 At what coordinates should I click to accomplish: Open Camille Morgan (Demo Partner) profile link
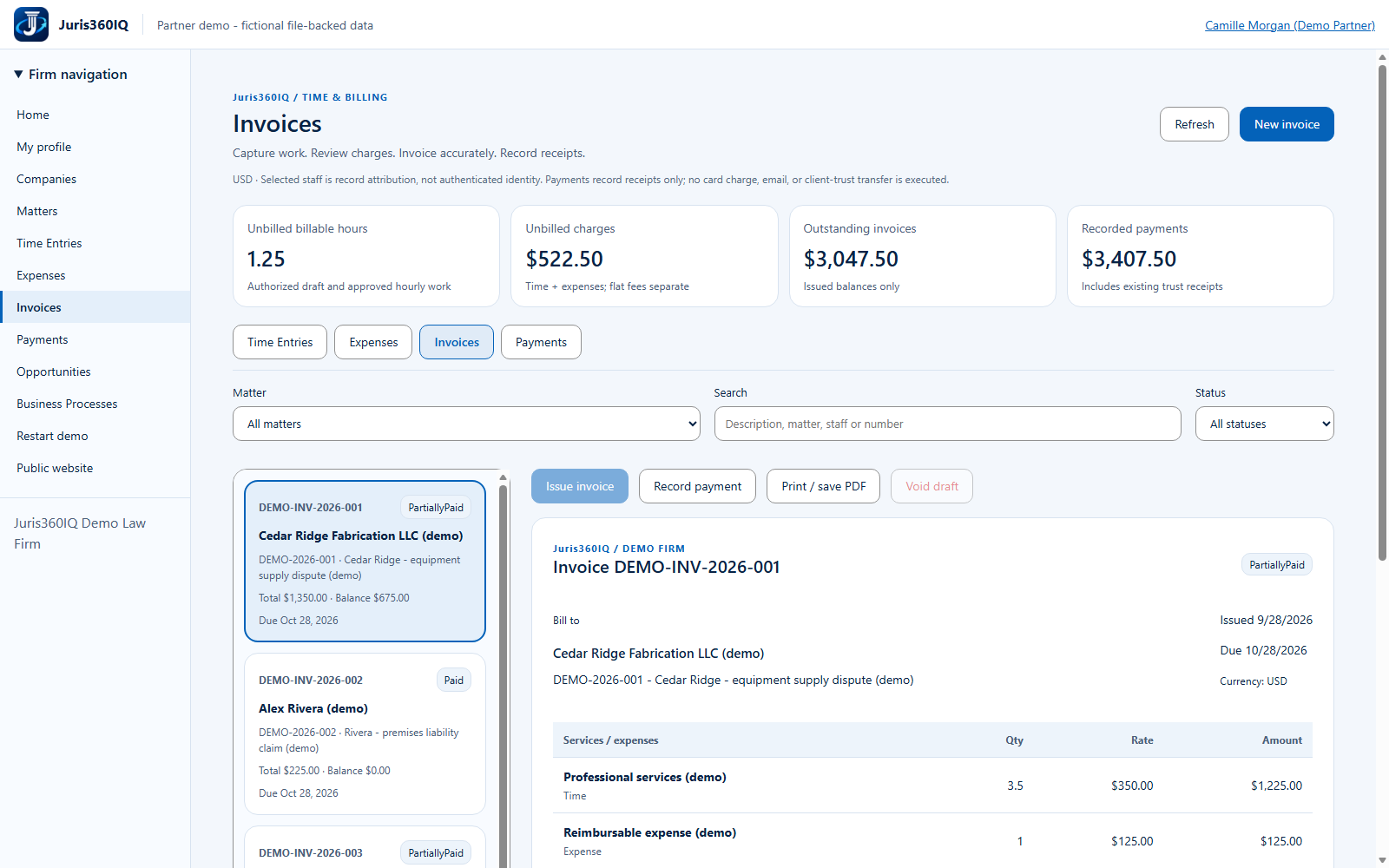[1290, 25]
